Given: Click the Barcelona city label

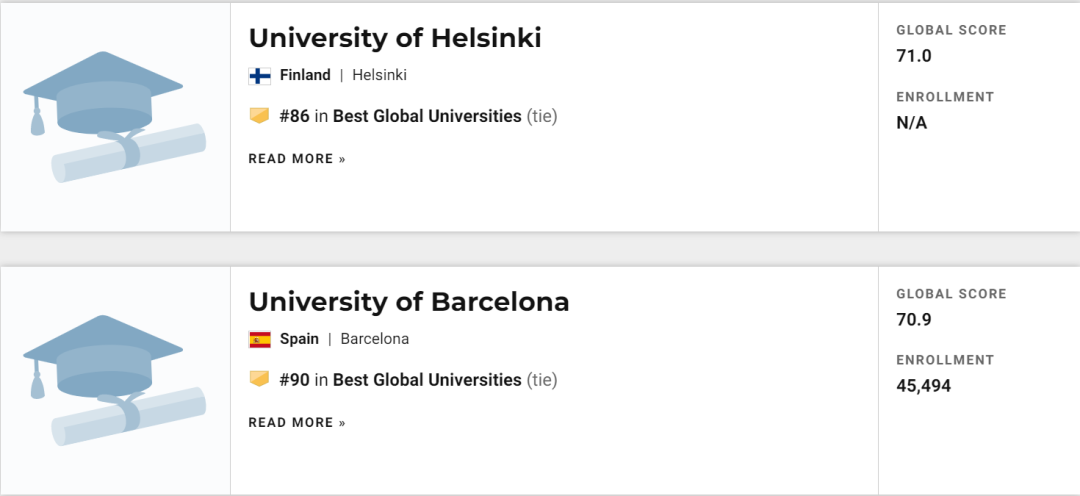Looking at the screenshot, I should pos(374,339).
